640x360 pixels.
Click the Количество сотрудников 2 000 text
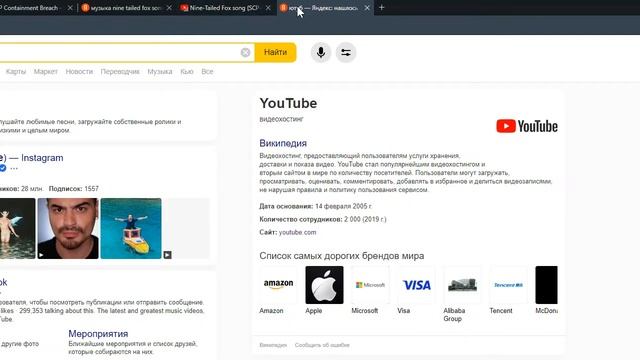click(322, 219)
